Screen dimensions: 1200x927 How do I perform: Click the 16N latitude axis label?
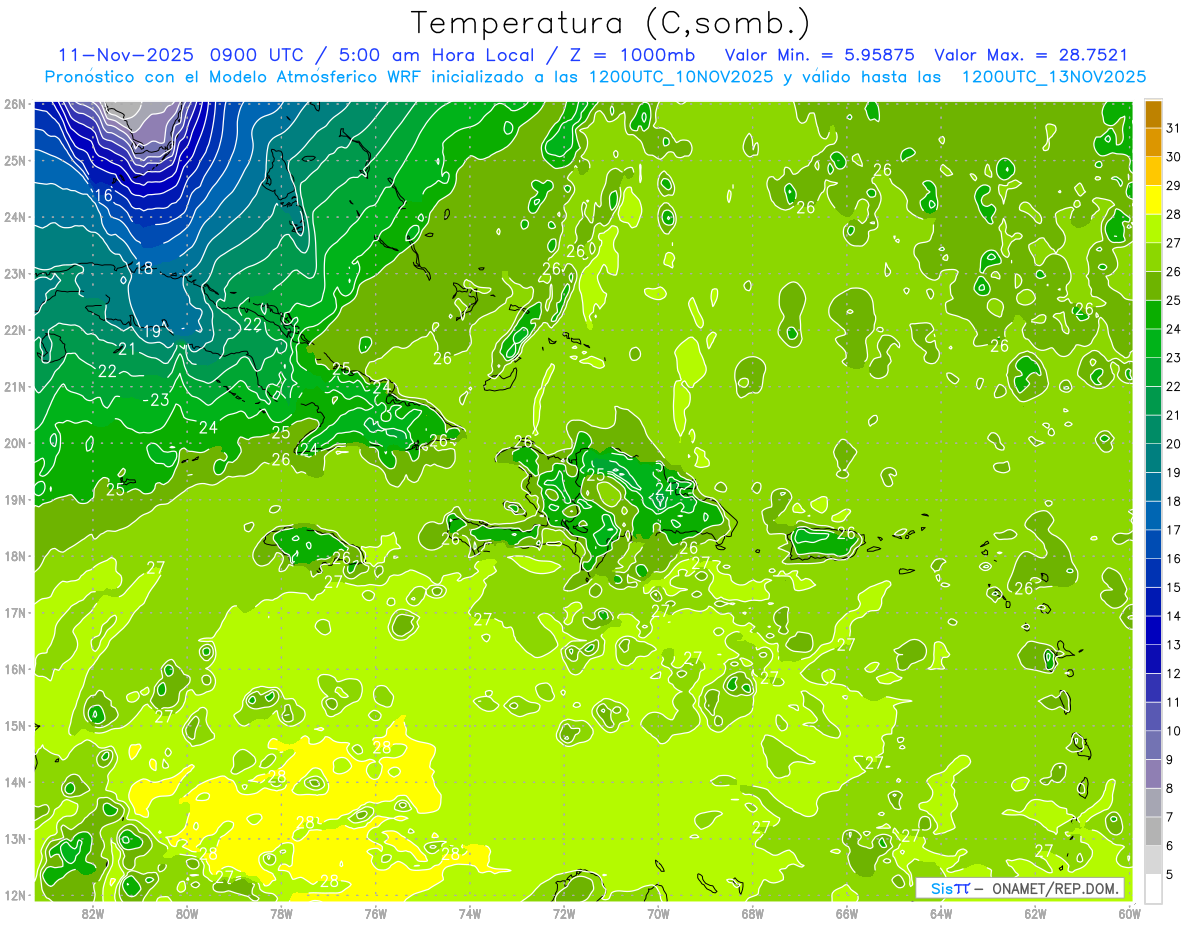tap(14, 669)
